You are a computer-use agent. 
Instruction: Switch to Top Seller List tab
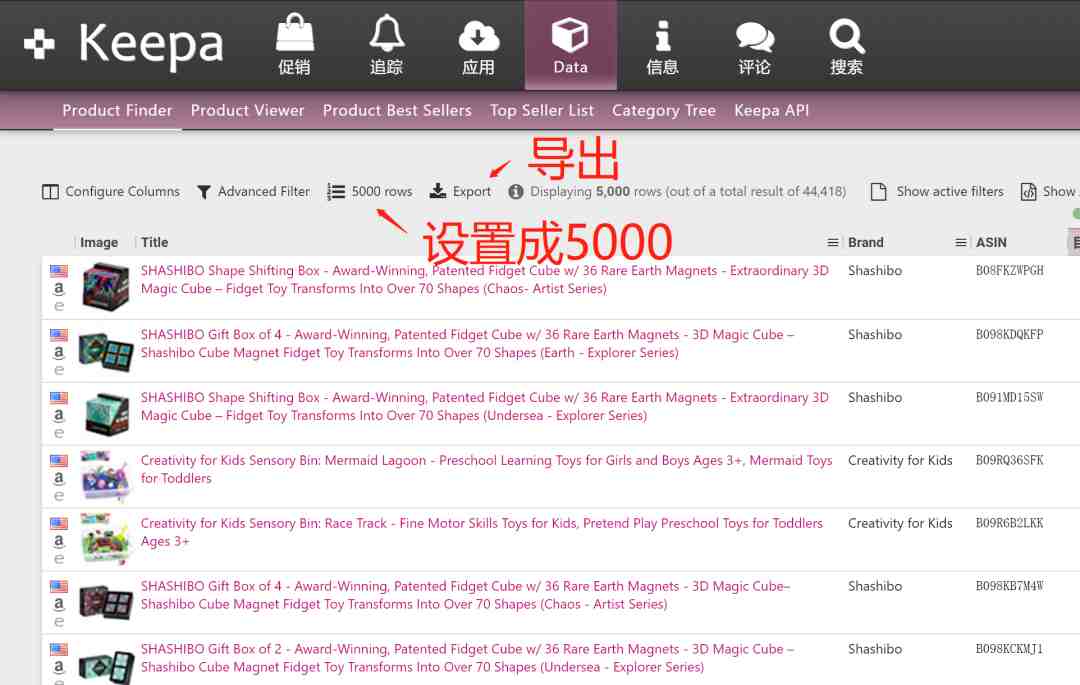[542, 110]
